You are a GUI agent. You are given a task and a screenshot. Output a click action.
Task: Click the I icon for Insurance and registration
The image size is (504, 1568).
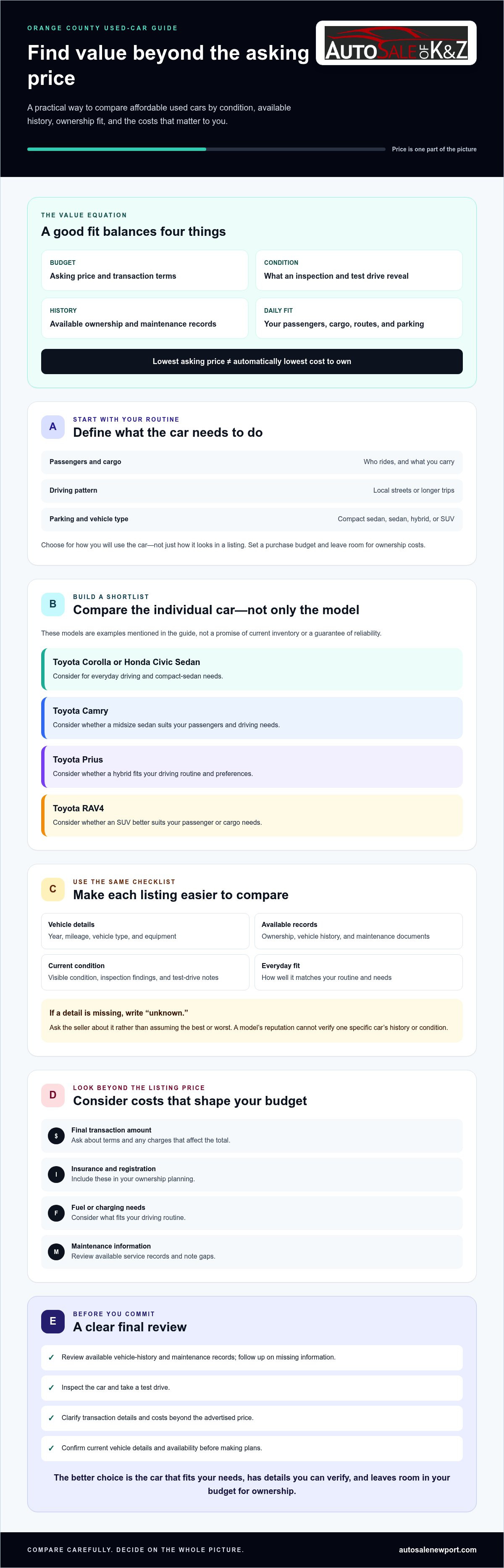click(56, 1175)
